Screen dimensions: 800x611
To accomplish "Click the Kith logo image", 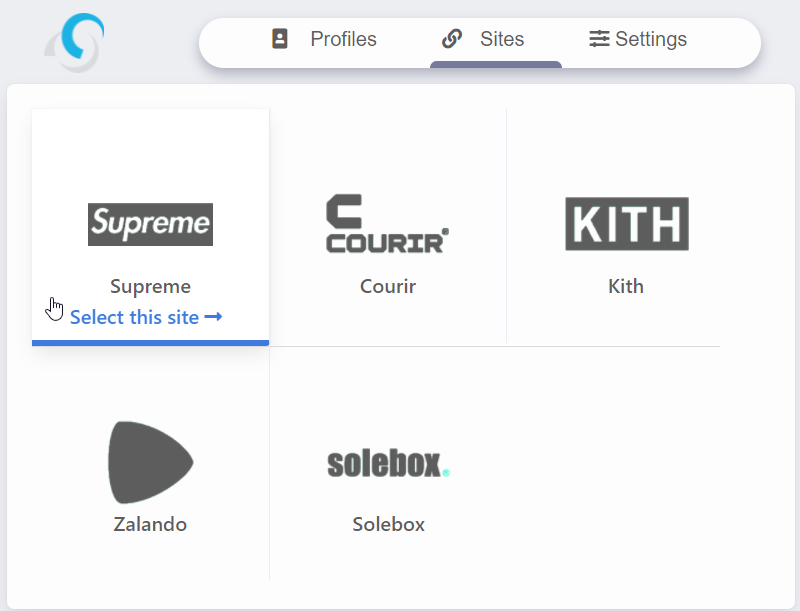I will (626, 223).
